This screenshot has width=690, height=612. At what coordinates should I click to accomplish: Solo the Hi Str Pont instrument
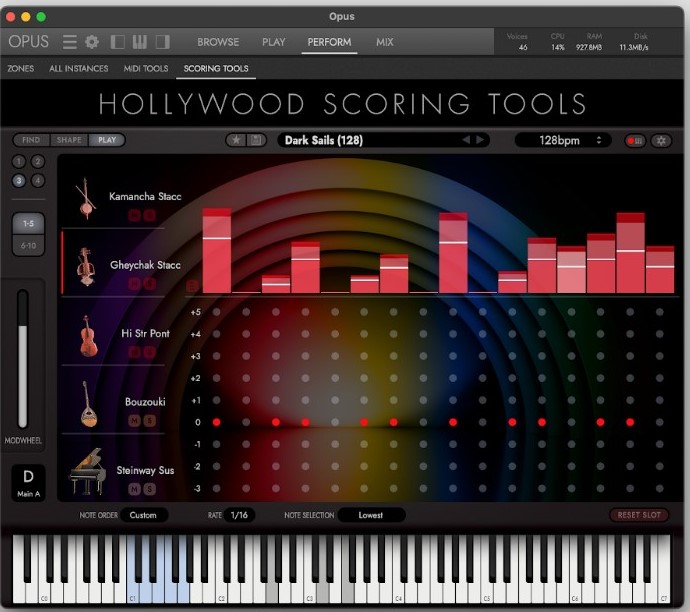tap(150, 352)
